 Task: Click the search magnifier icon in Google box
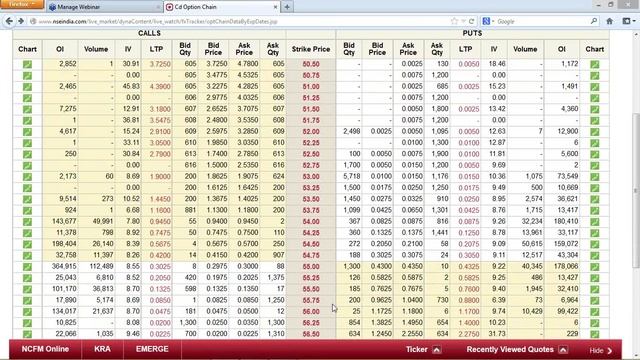(x=594, y=21)
